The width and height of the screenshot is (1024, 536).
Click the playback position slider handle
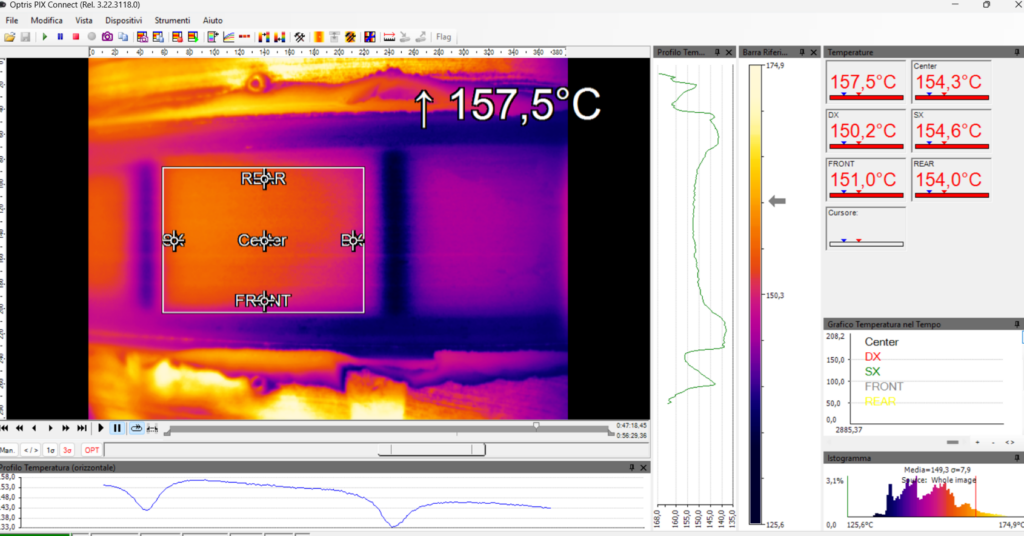point(536,426)
